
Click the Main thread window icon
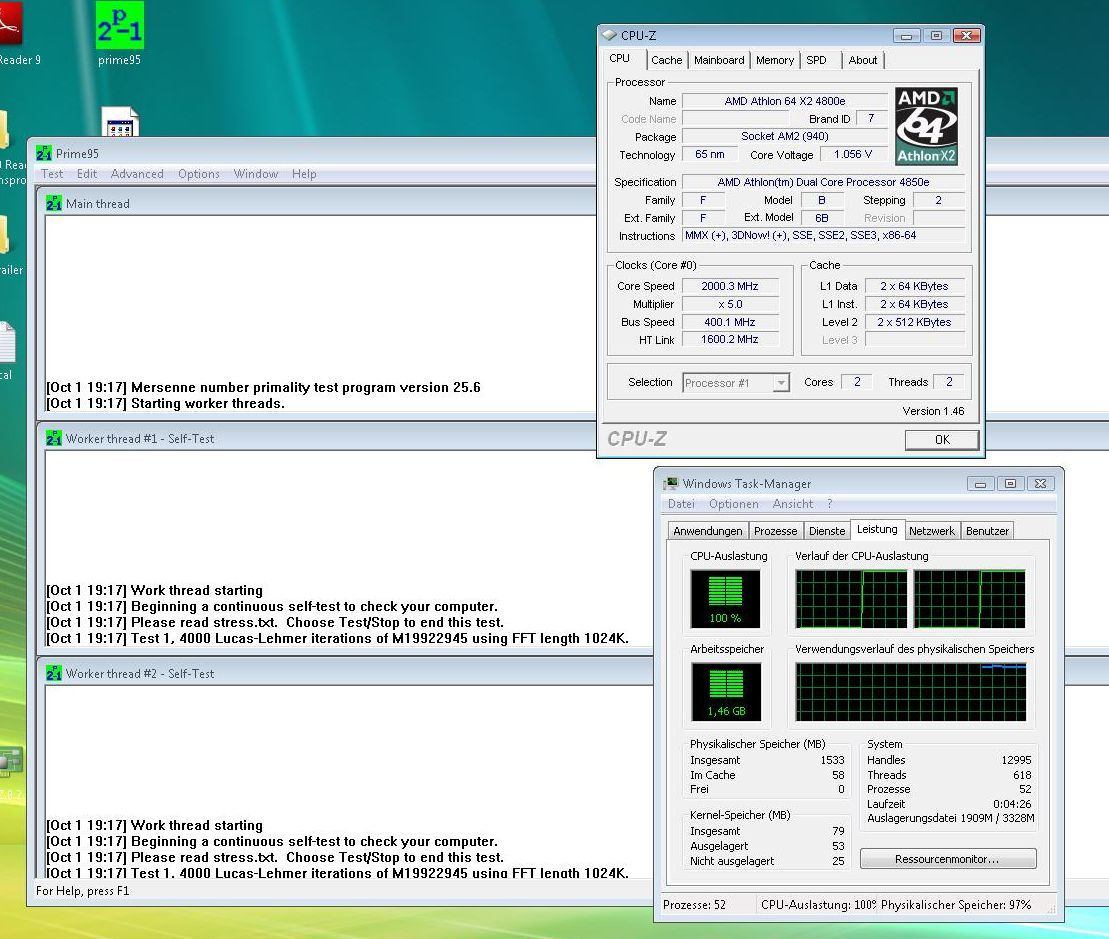(54, 204)
